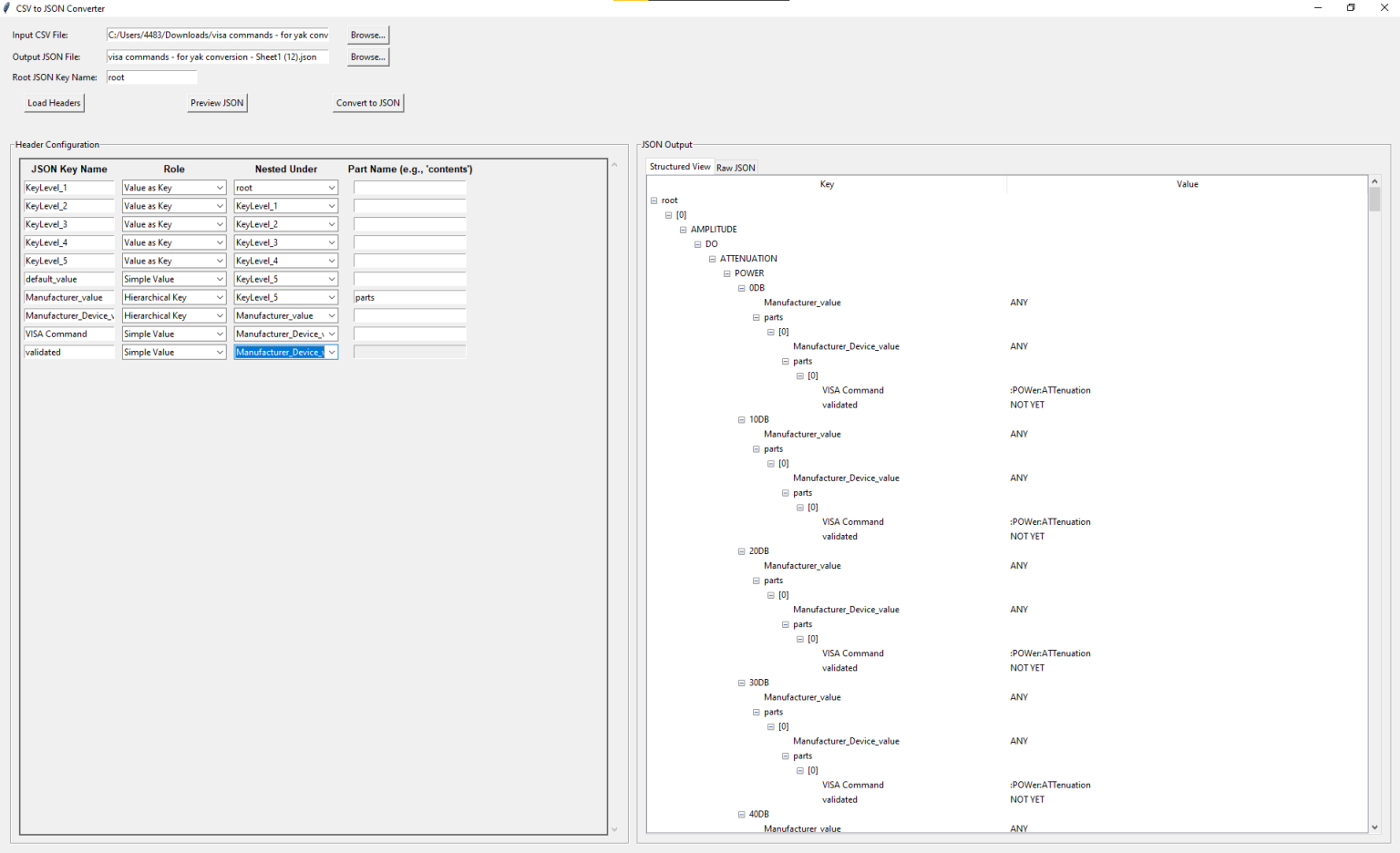Collapse the root node in JSON Output
Image resolution: width=1400 pixels, height=853 pixels.
(654, 200)
